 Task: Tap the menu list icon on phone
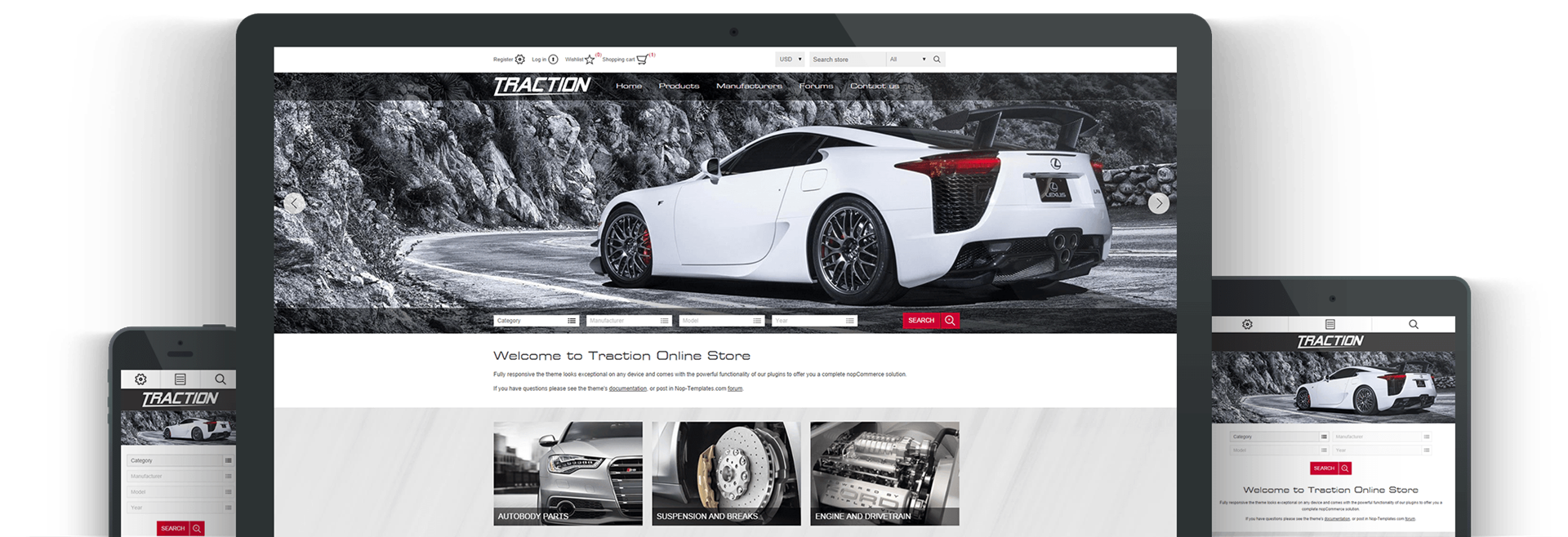click(x=180, y=379)
